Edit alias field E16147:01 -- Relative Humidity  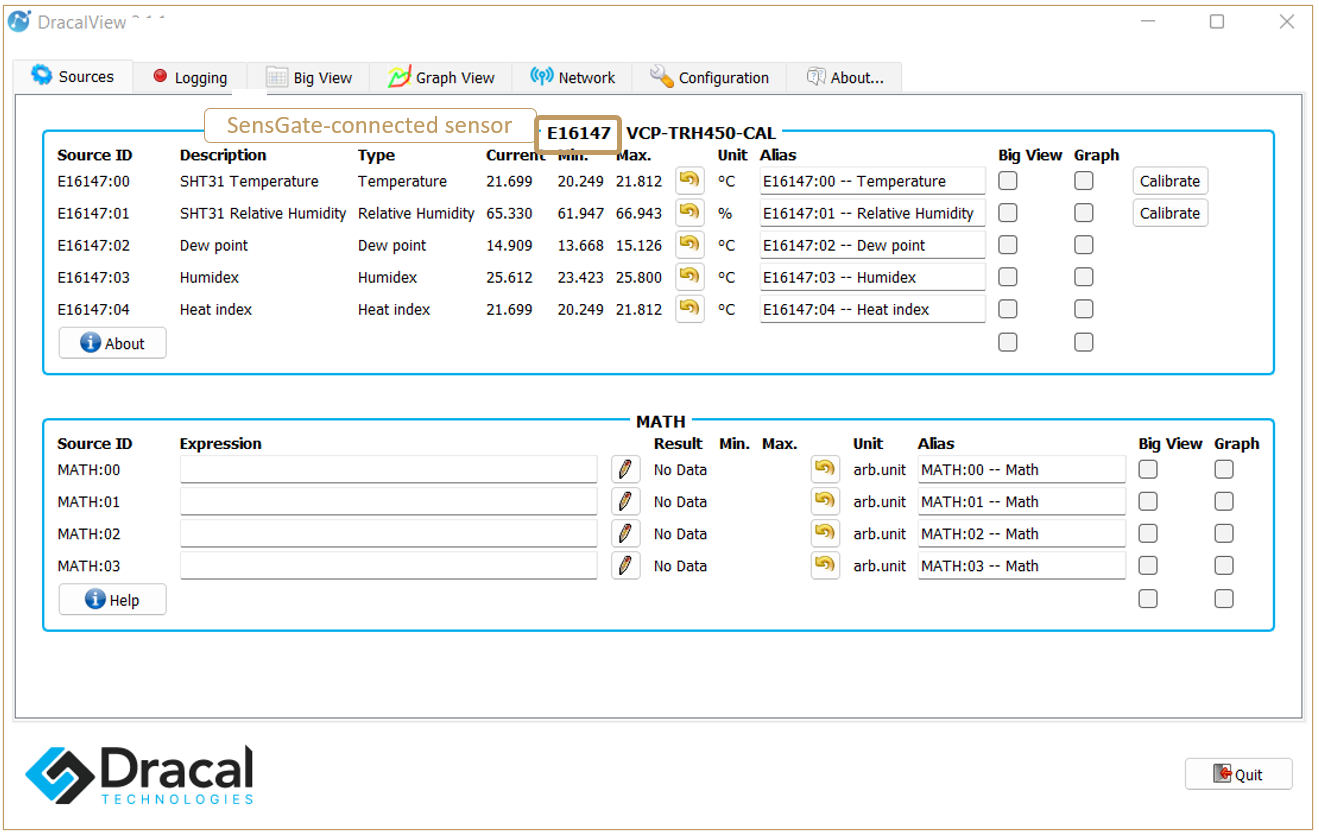(872, 213)
